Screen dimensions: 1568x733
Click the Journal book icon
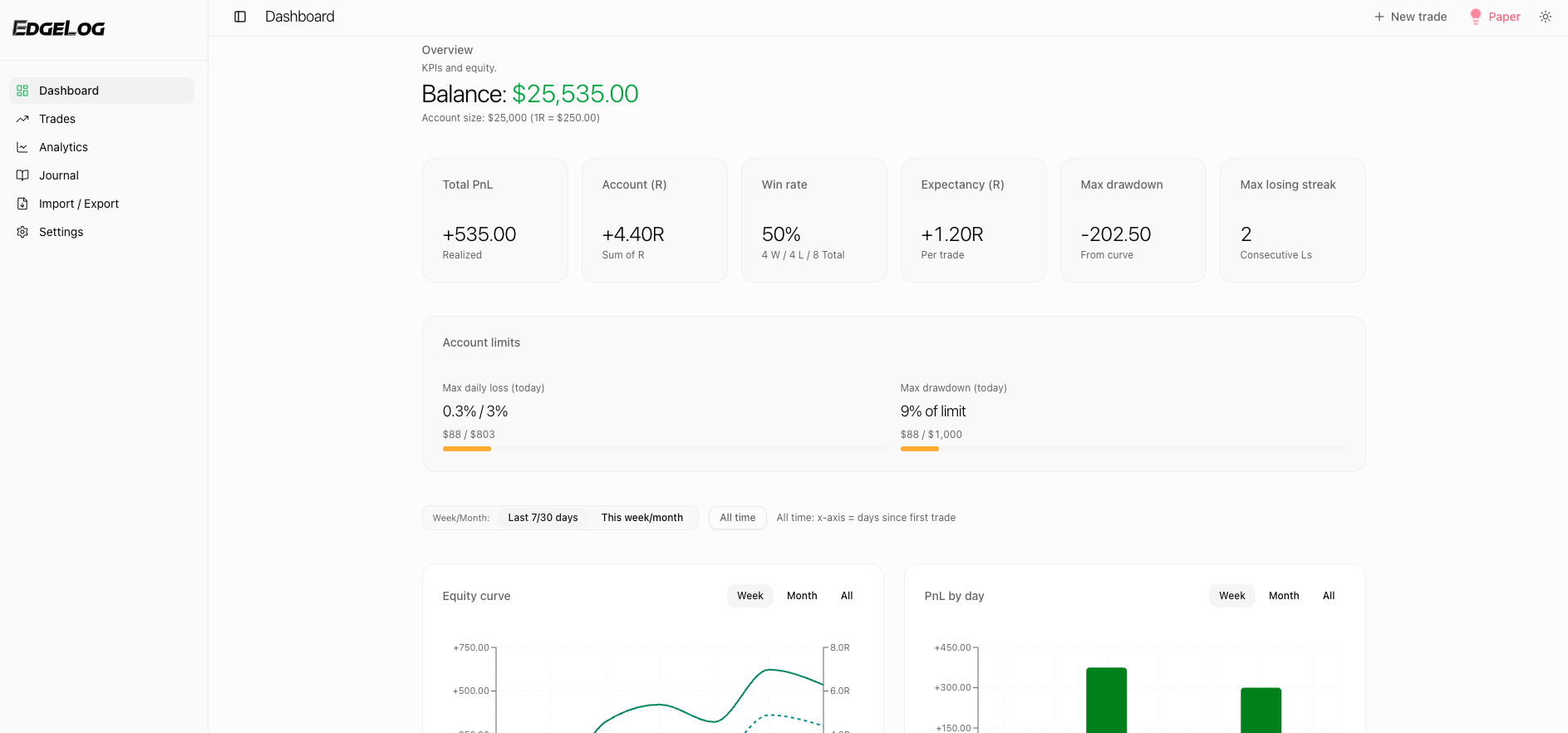click(x=22, y=175)
